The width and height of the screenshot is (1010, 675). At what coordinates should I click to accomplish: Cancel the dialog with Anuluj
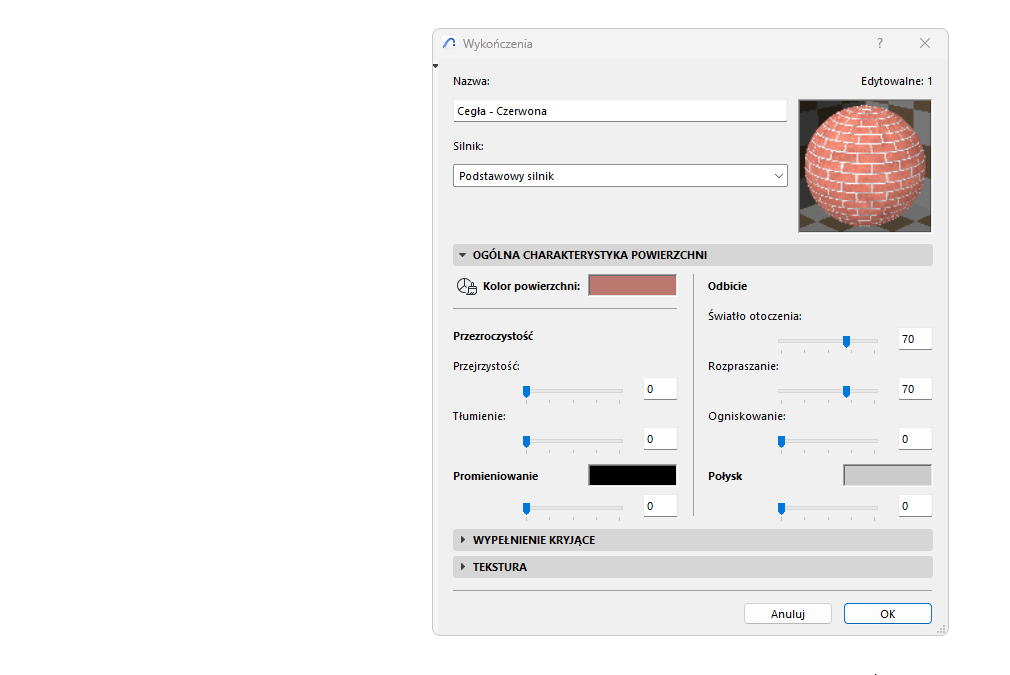(x=787, y=613)
